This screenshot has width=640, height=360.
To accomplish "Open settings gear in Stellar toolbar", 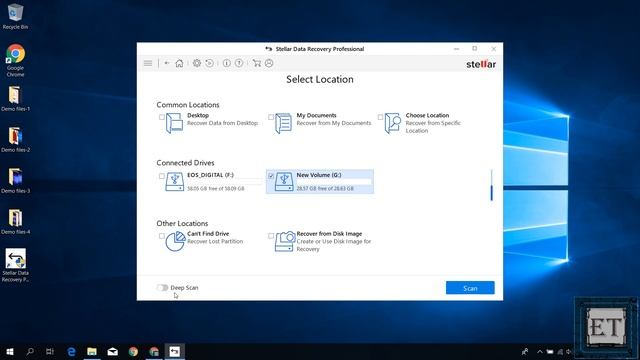I will (x=197, y=63).
